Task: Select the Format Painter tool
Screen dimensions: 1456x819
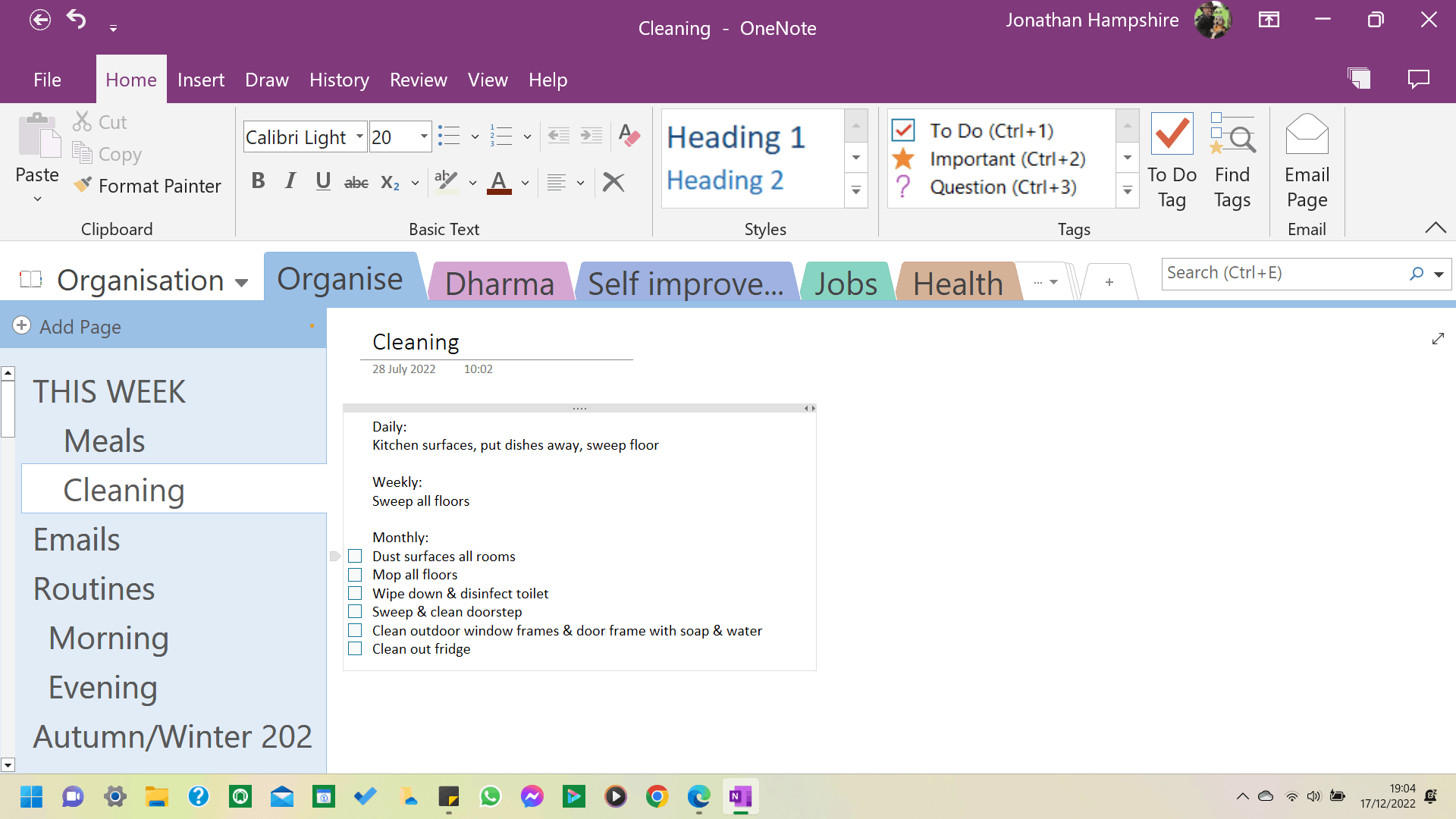Action: 148,186
